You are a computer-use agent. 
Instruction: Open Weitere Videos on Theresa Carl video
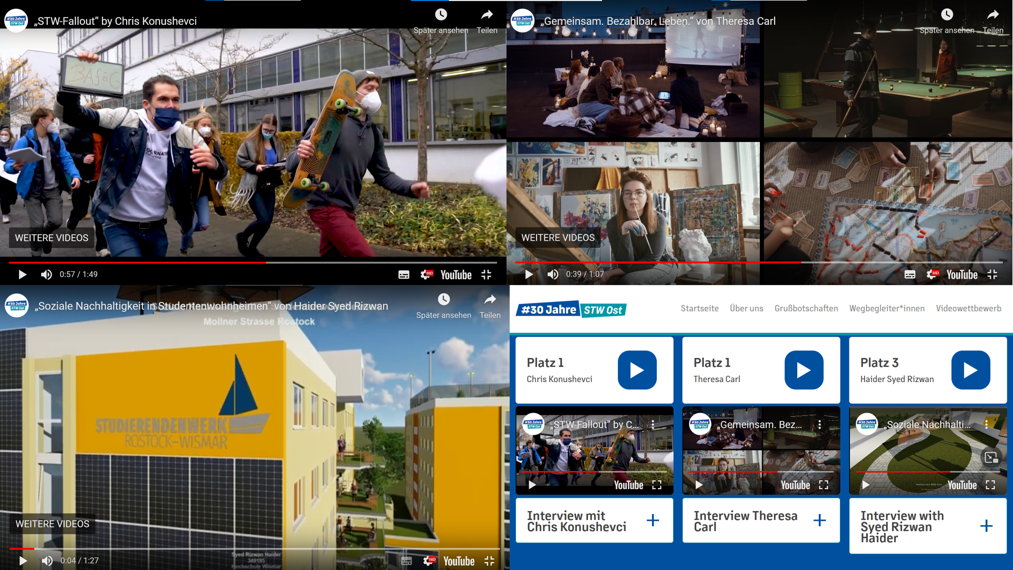click(558, 238)
